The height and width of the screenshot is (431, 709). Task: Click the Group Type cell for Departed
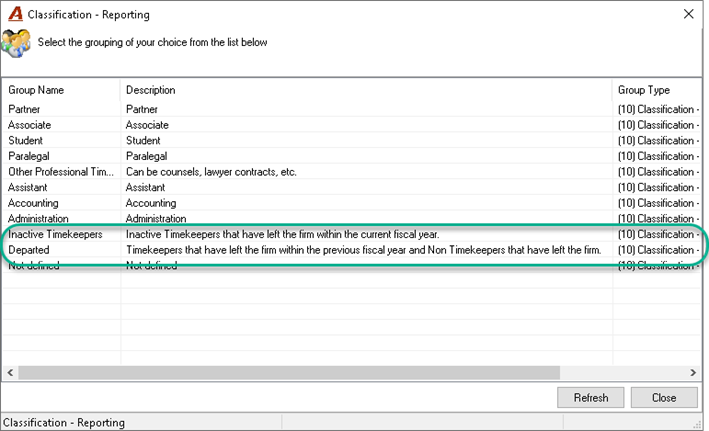(x=658, y=250)
